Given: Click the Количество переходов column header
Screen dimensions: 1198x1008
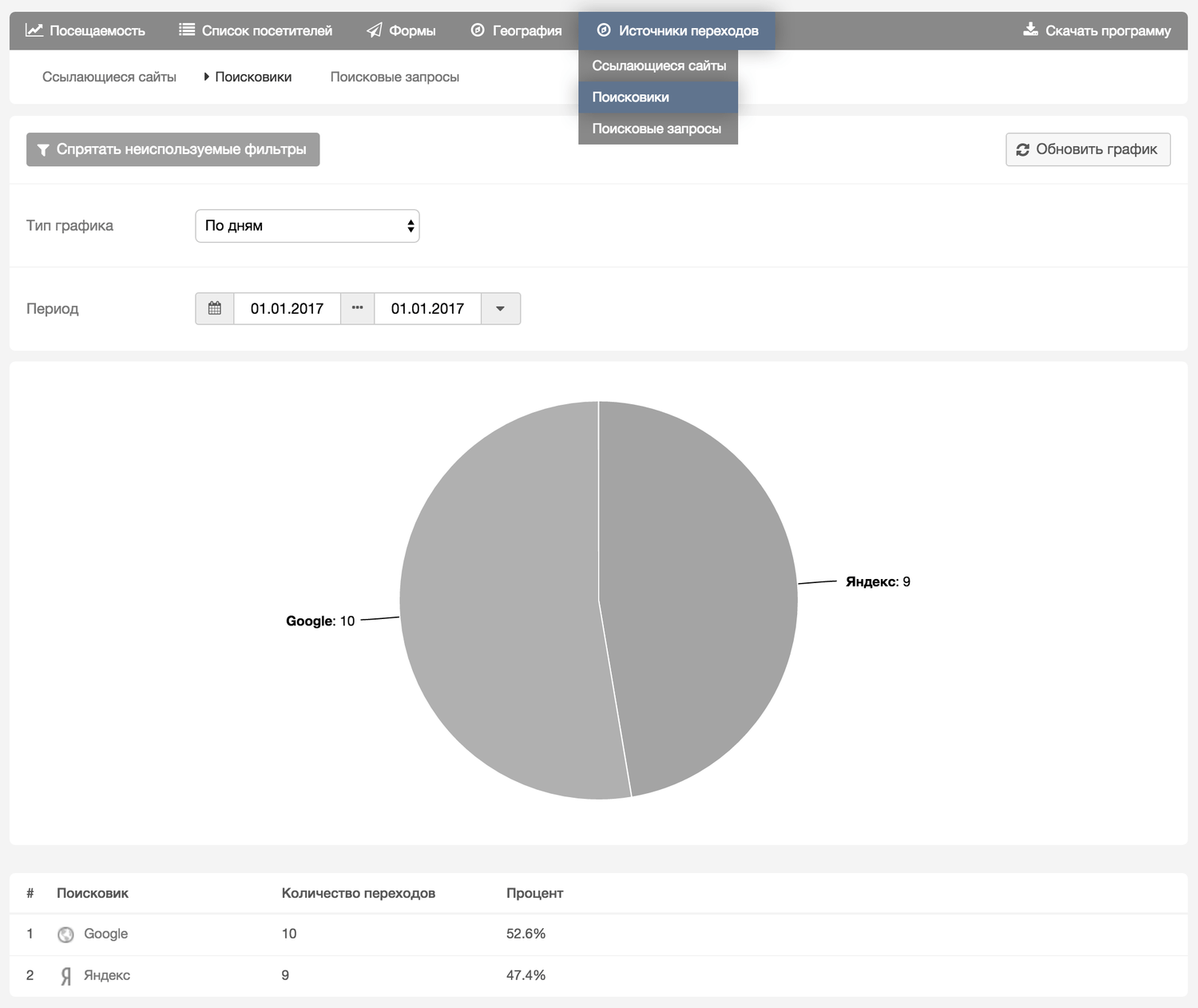Looking at the screenshot, I should [x=359, y=893].
